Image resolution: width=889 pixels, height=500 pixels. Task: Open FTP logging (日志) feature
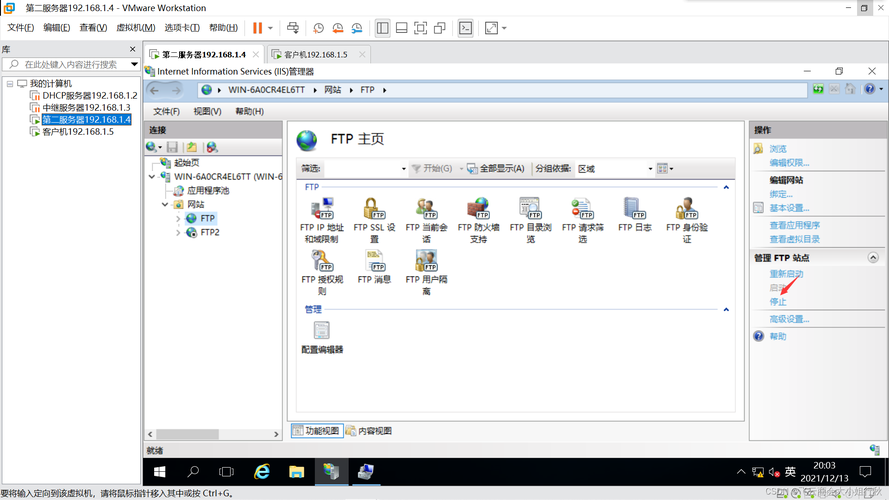coord(634,215)
